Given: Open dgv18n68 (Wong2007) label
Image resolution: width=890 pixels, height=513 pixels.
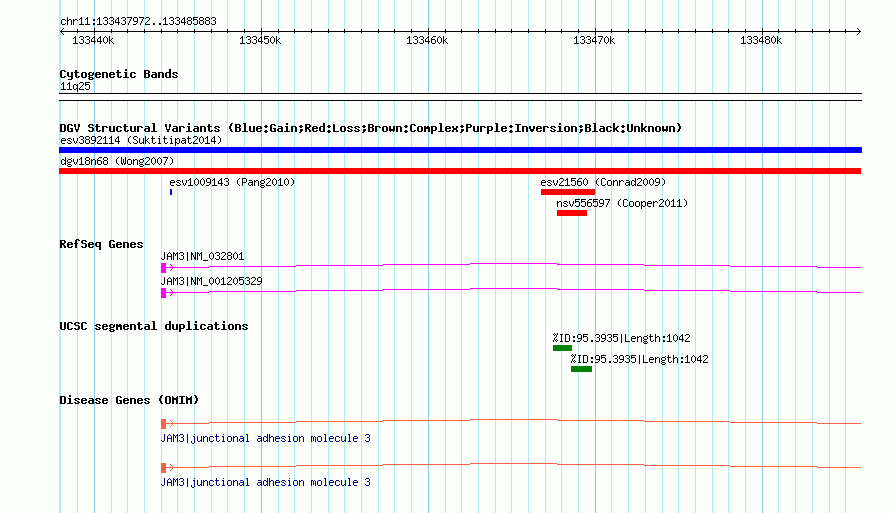Looking at the screenshot, I should (x=117, y=161).
